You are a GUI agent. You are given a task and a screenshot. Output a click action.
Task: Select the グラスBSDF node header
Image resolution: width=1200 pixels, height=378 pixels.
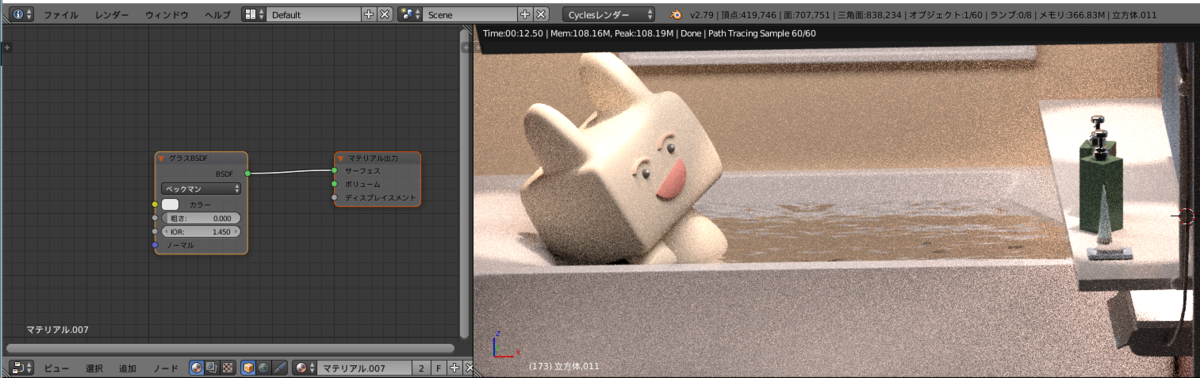point(201,159)
